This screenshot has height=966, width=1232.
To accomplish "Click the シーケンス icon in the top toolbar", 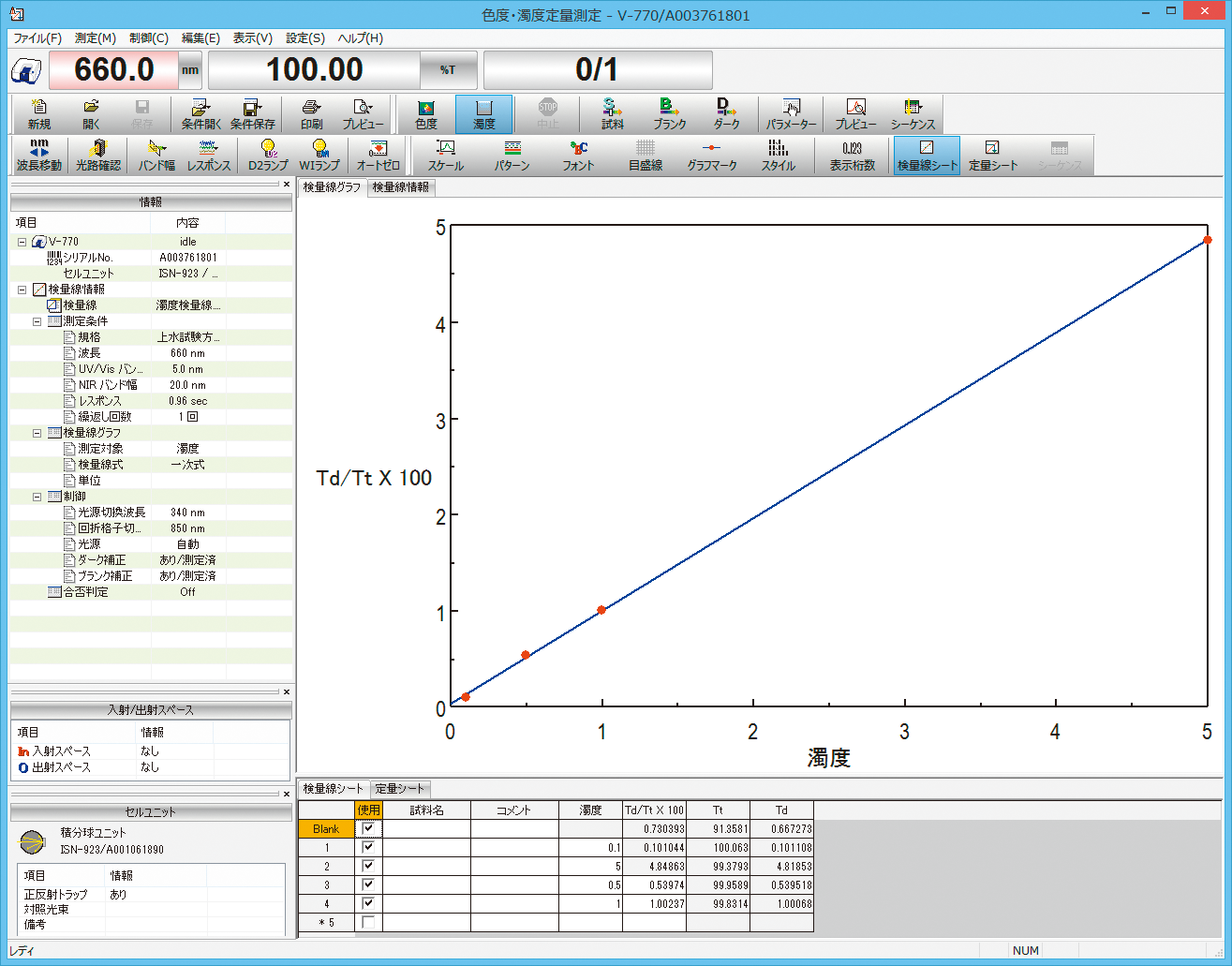I will point(913,114).
